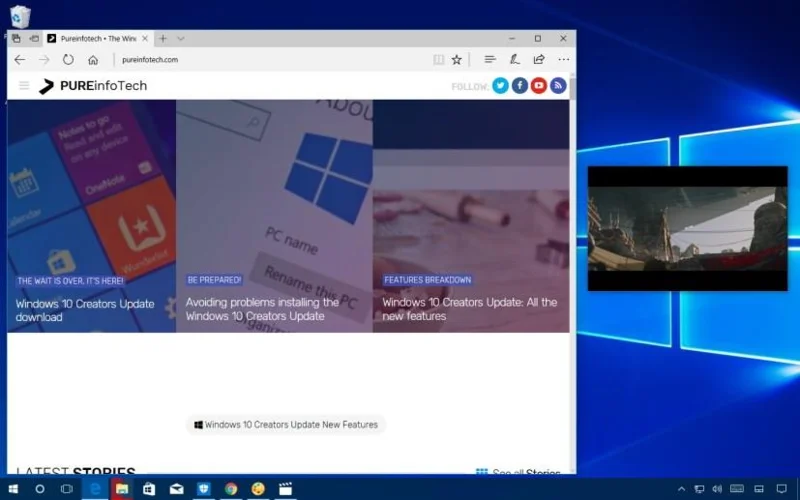This screenshot has height=500, width=800.
Task: Launch Windows Store from taskbar
Action: 149,489
